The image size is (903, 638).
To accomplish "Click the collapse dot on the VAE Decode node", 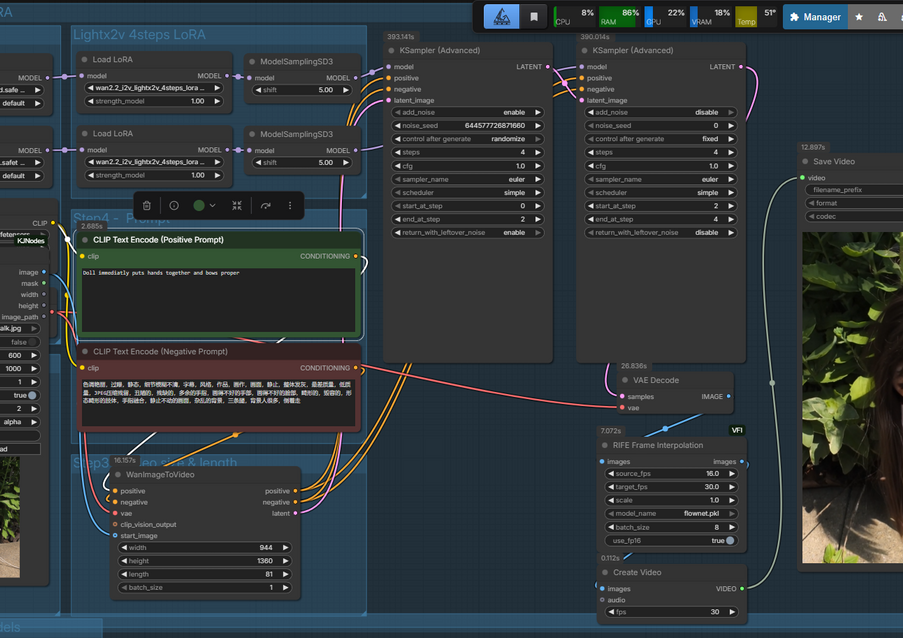I will pos(625,381).
